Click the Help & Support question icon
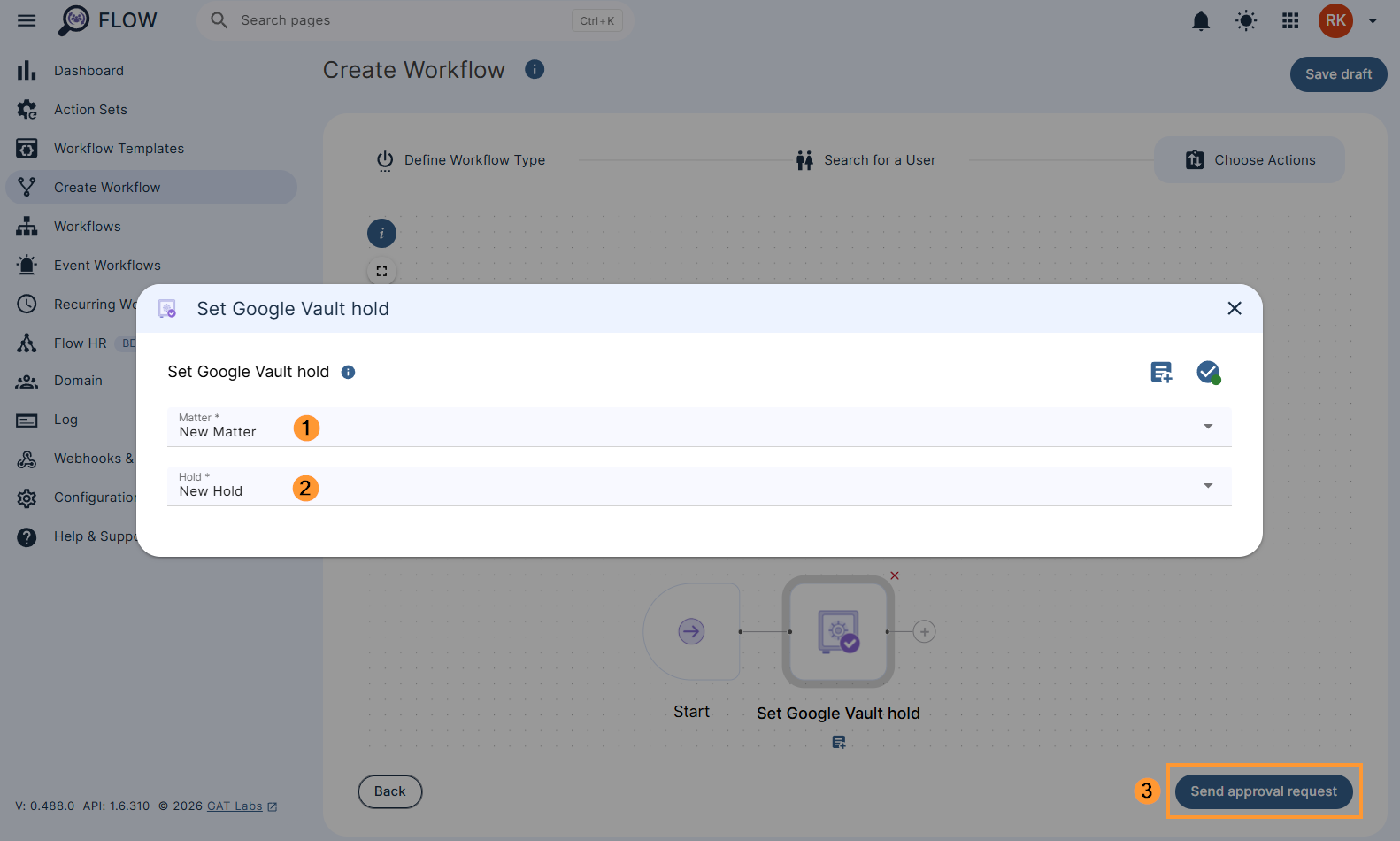This screenshot has height=841, width=1400. [x=27, y=536]
